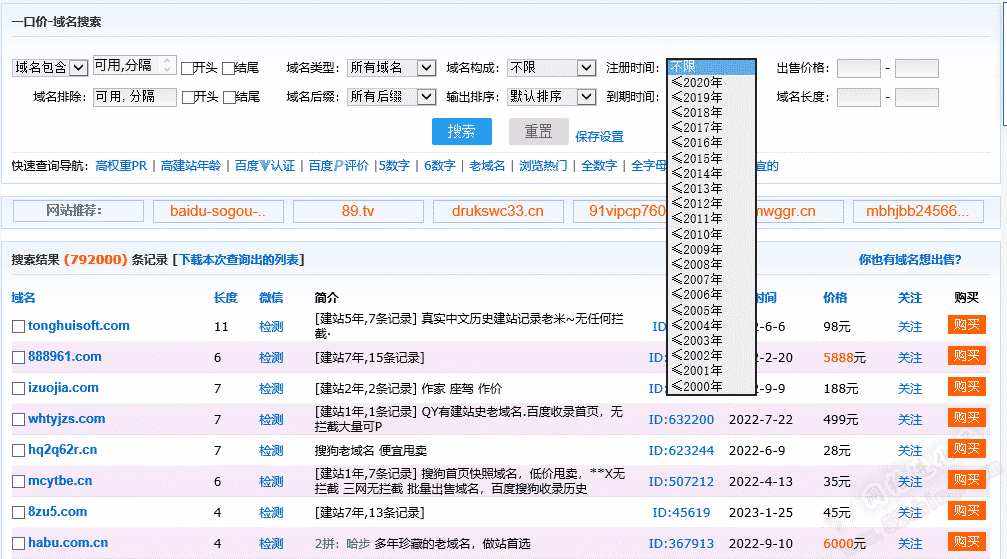Pick ≤2015年 from the registration year list
The image size is (1007, 559).
click(x=712, y=158)
